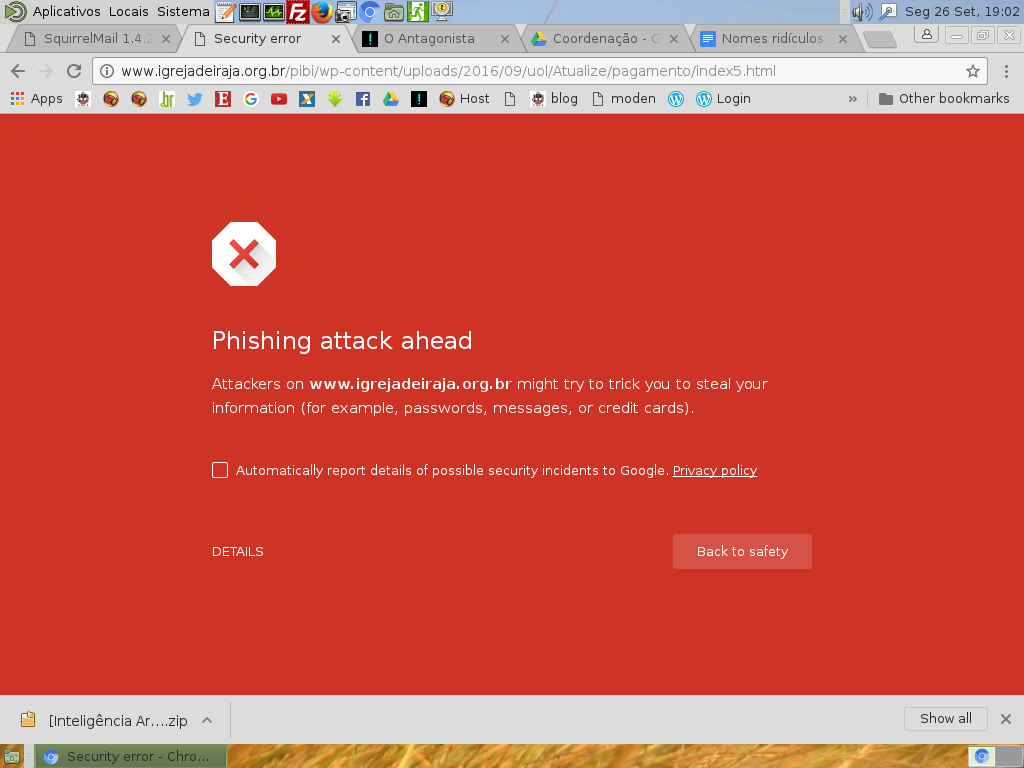Open the YouTube bookmark

pos(279,99)
